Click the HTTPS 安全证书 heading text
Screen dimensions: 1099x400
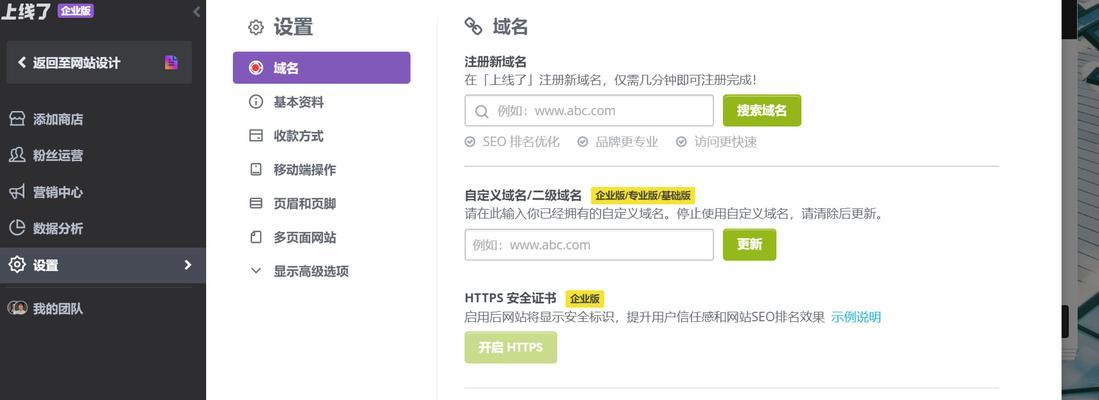tap(510, 298)
